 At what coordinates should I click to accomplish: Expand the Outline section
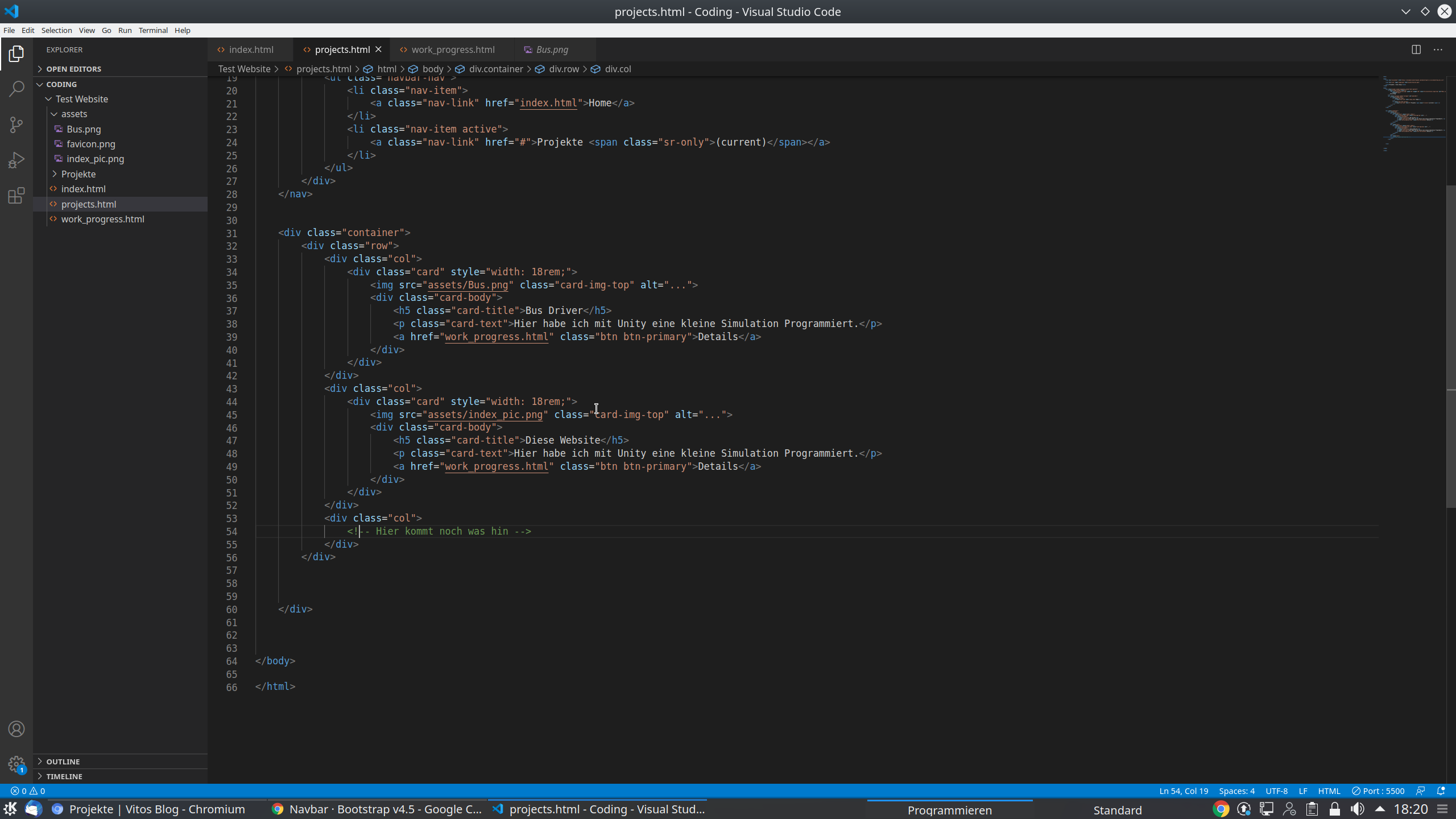click(63, 762)
